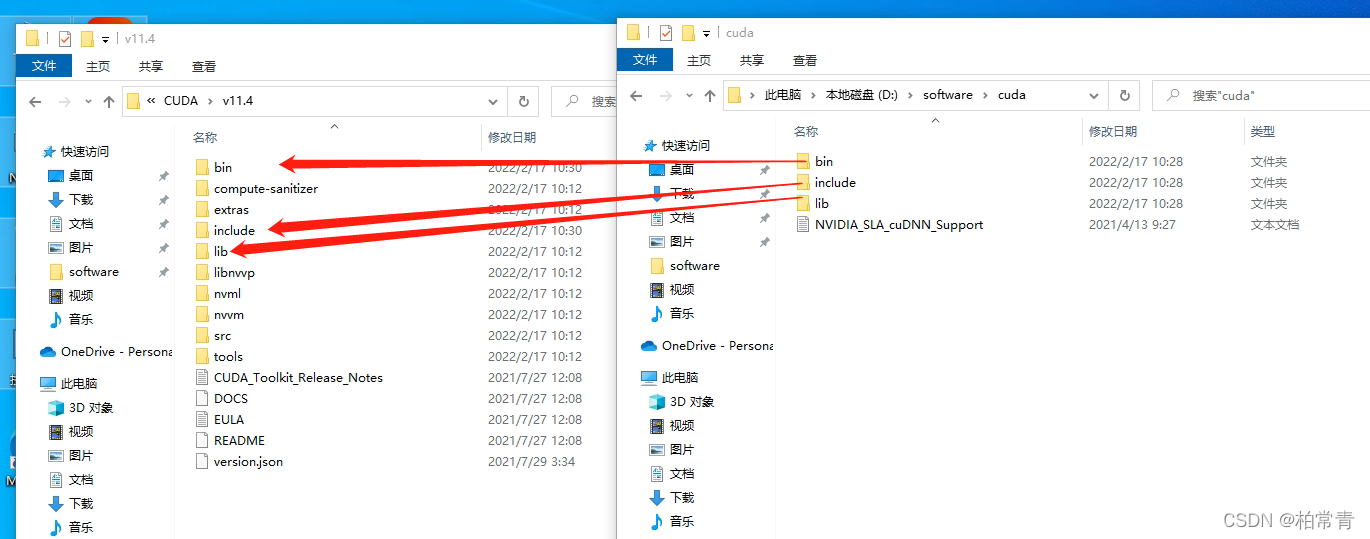Open 查看 tab in v11.4 window
The width and height of the screenshot is (1370, 539).
204,66
